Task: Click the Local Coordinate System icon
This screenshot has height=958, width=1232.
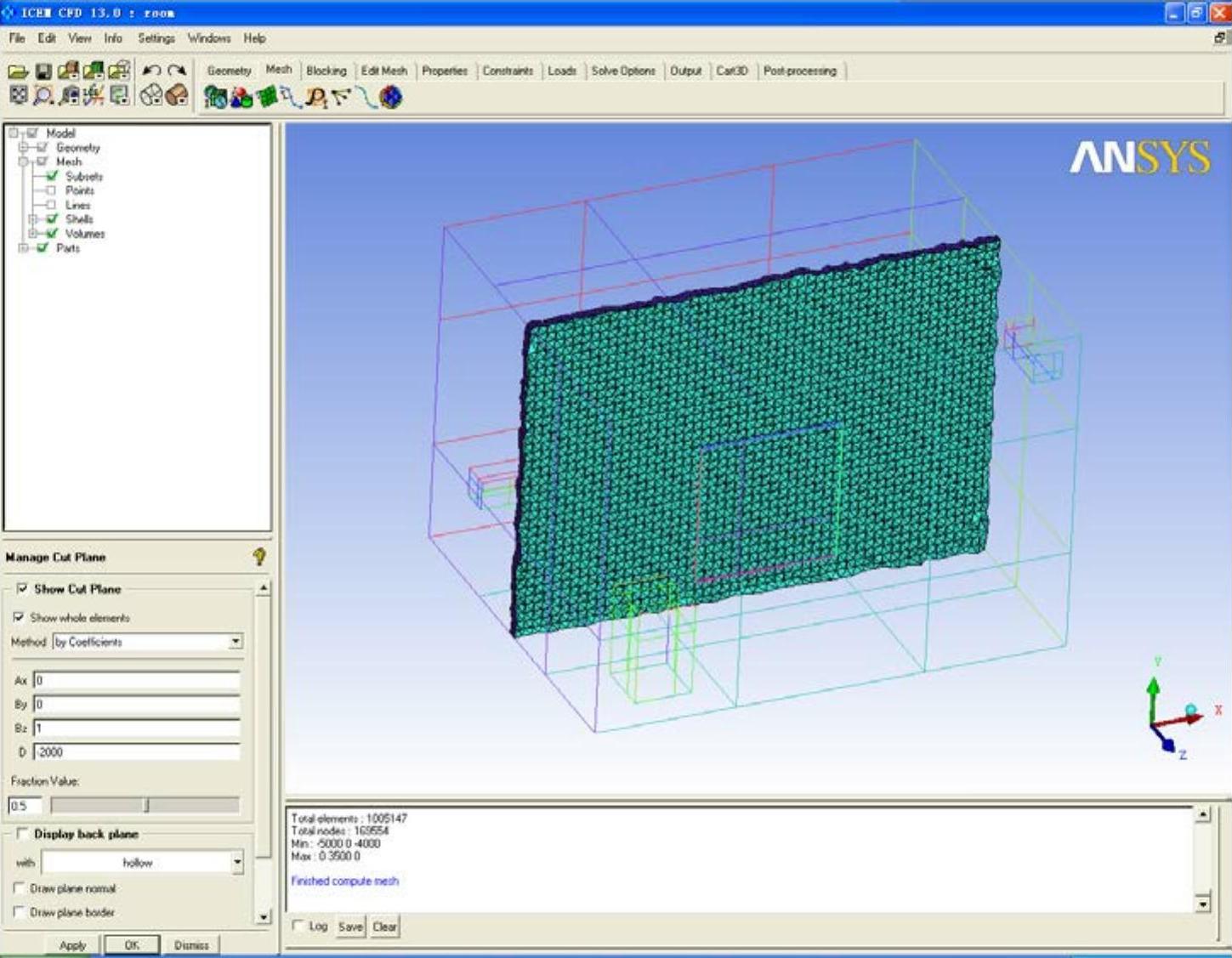Action: click(94, 96)
